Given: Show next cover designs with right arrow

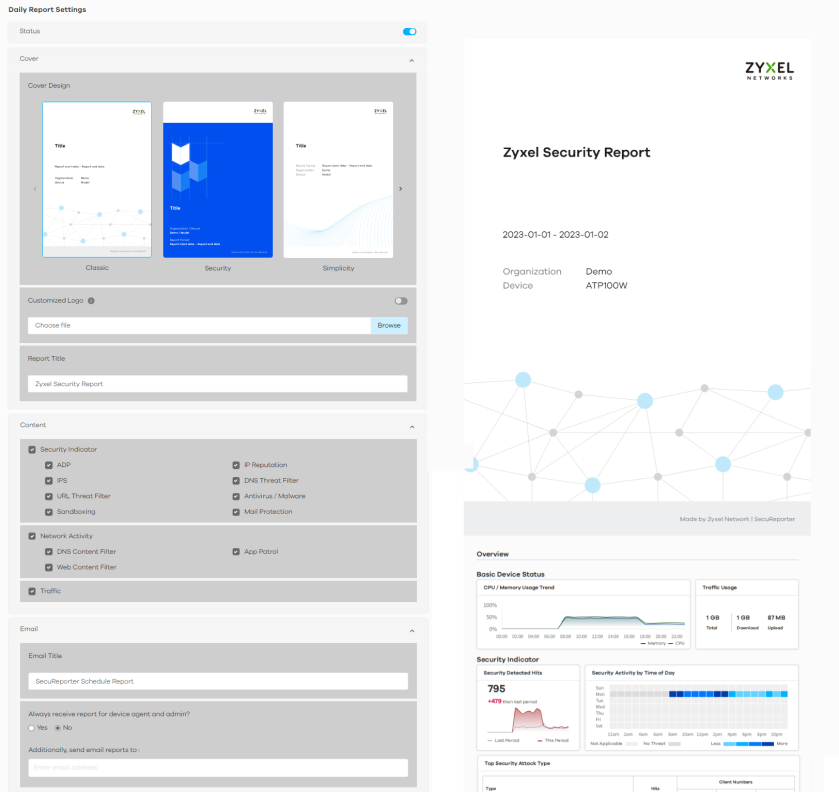Looking at the screenshot, I should (400, 189).
